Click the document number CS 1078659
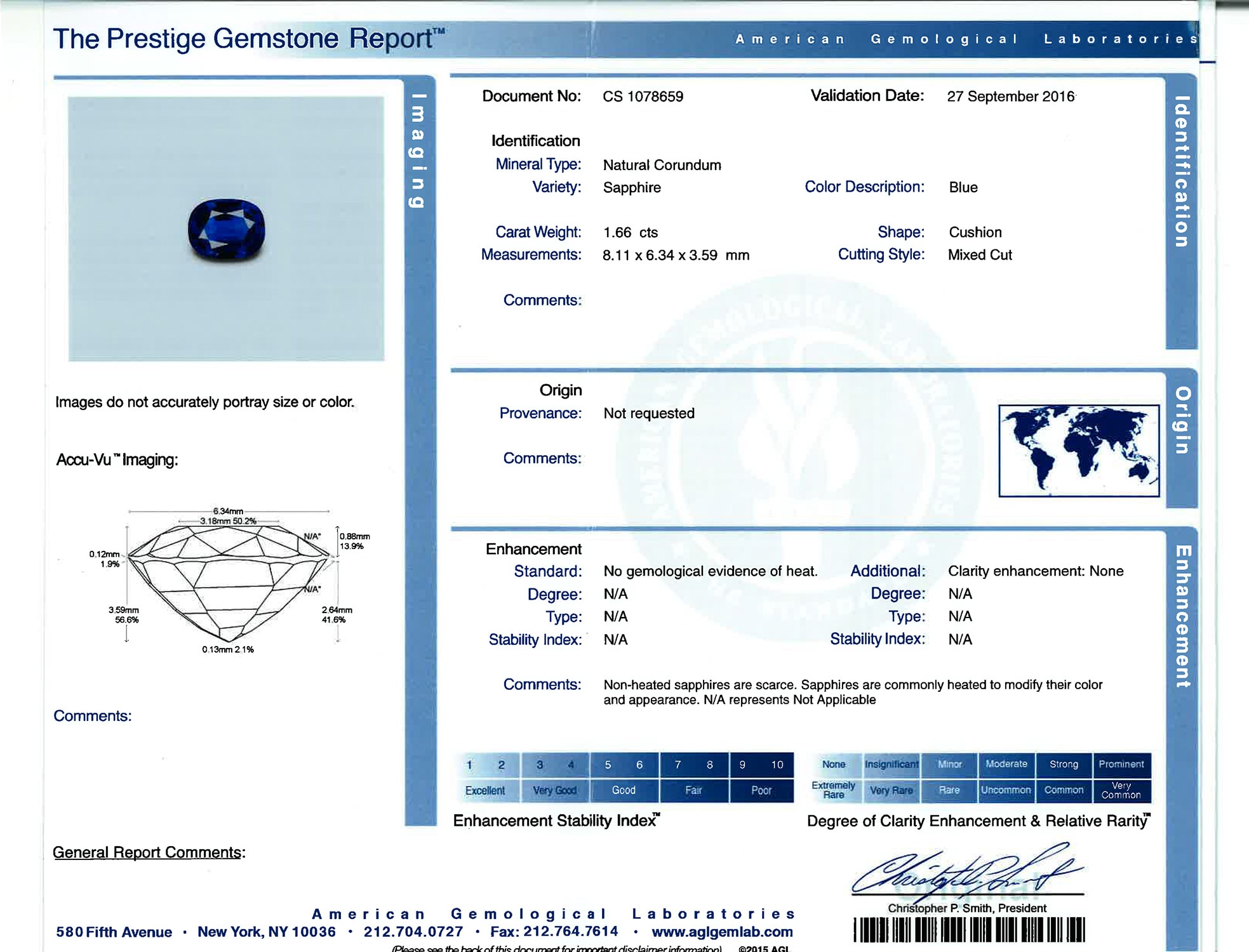This screenshot has width=1249, height=952. click(643, 96)
